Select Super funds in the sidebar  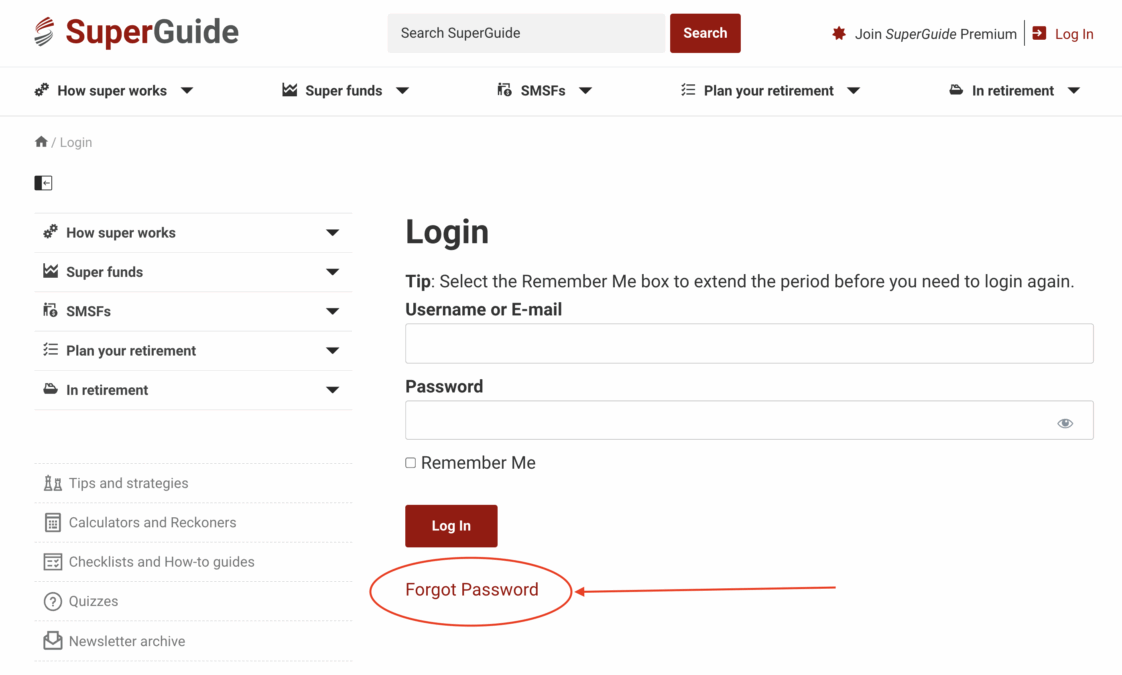(x=104, y=272)
